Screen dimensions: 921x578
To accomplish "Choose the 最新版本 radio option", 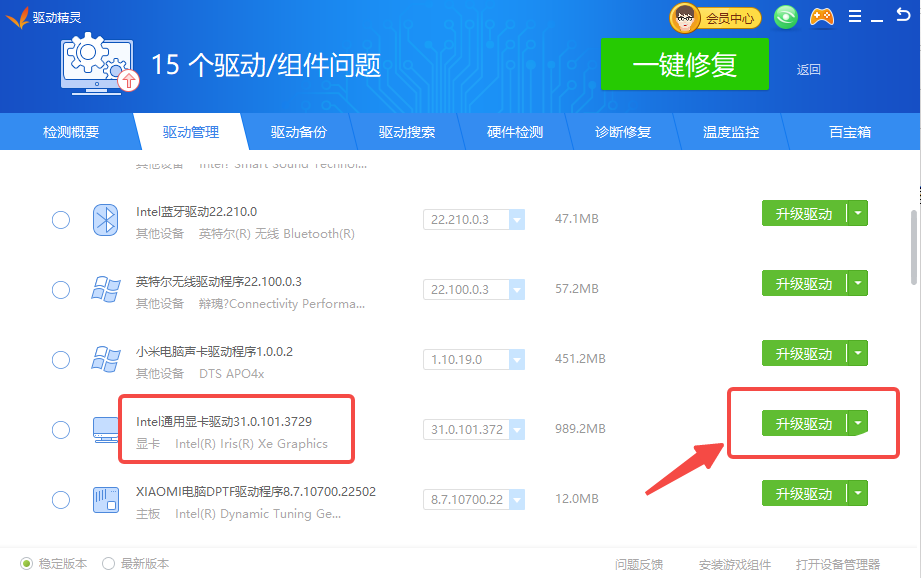I will click(x=108, y=563).
